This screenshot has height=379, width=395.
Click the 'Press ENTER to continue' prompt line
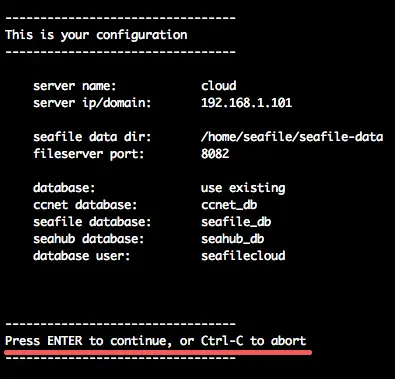(156, 341)
